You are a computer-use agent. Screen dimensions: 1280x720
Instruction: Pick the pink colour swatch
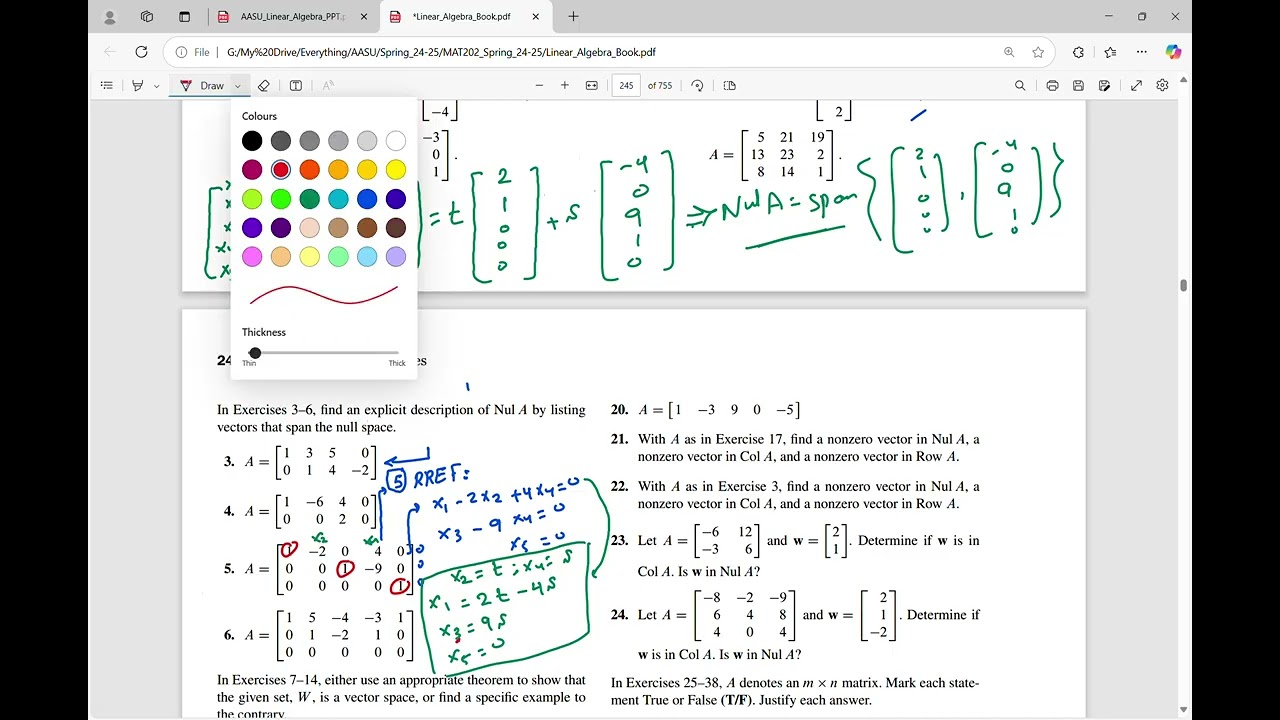pyautogui.click(x=252, y=257)
